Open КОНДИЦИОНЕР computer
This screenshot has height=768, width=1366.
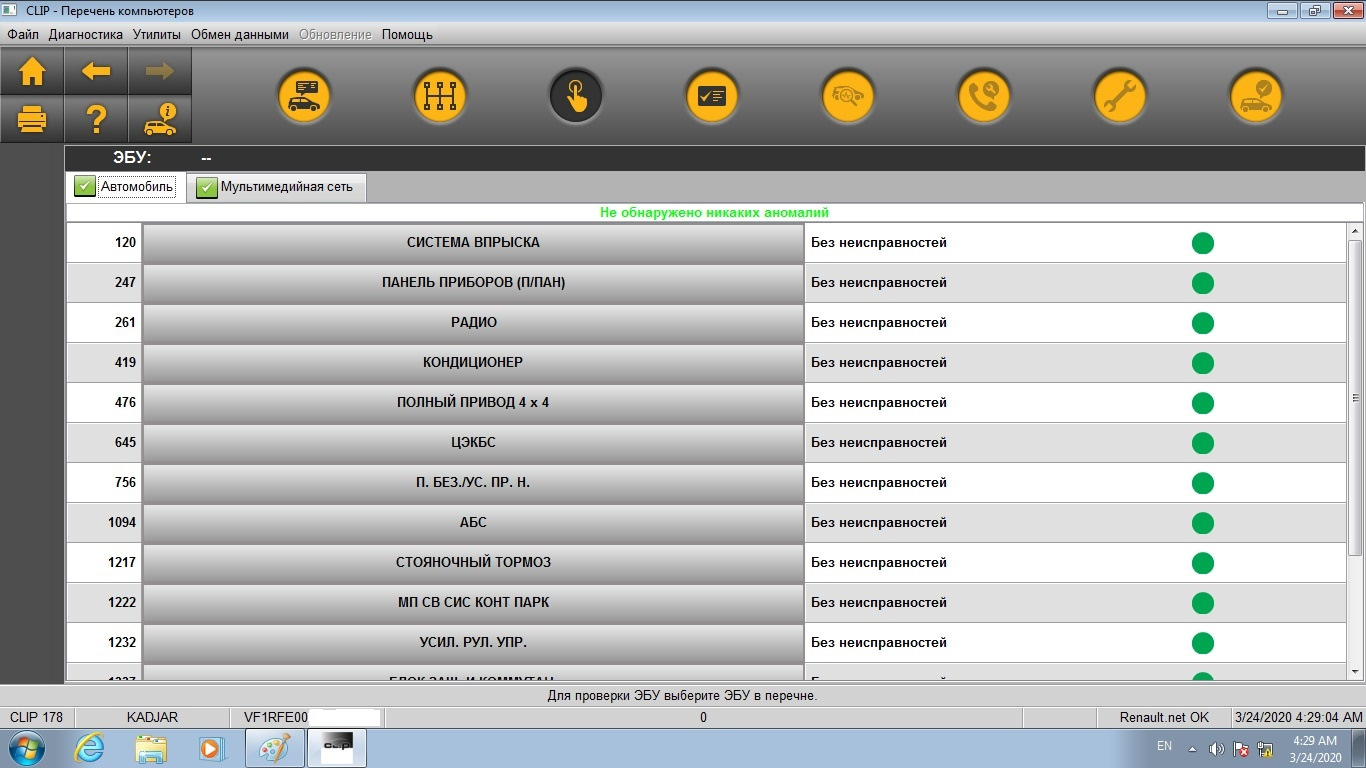coord(473,363)
